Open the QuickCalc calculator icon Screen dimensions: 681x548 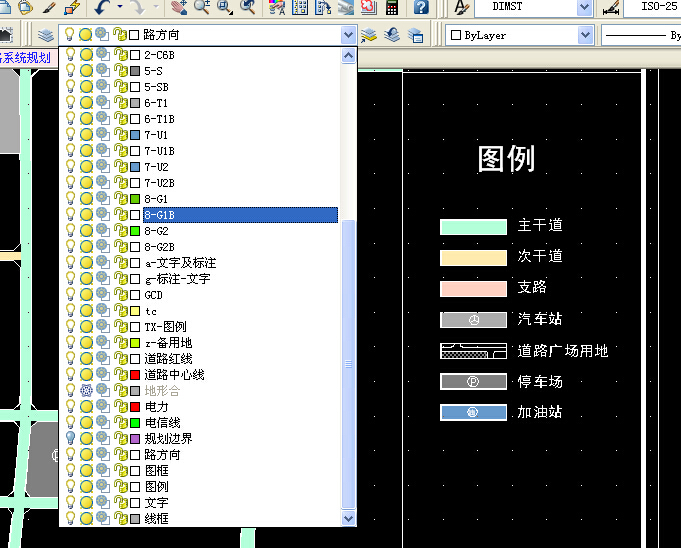pyautogui.click(x=392, y=7)
